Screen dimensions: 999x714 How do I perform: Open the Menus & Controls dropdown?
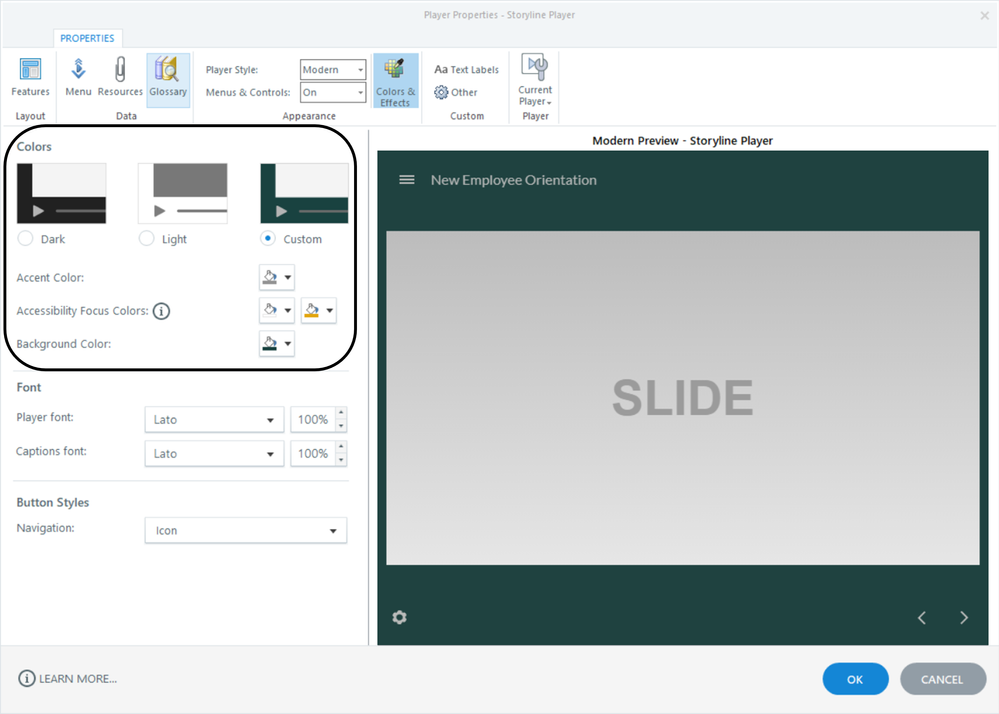(333, 92)
